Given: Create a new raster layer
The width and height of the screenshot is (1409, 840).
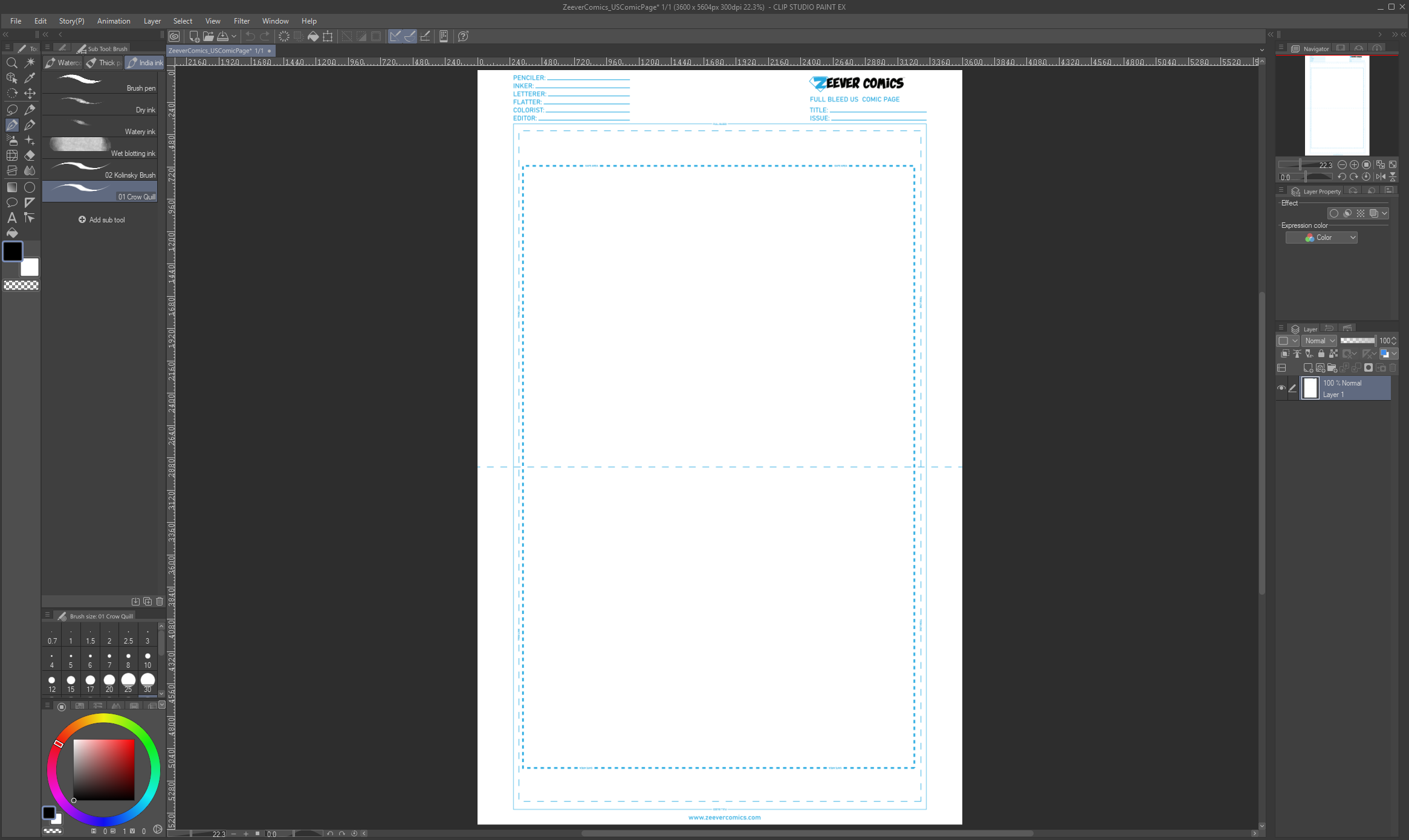Looking at the screenshot, I should coord(1308,368).
